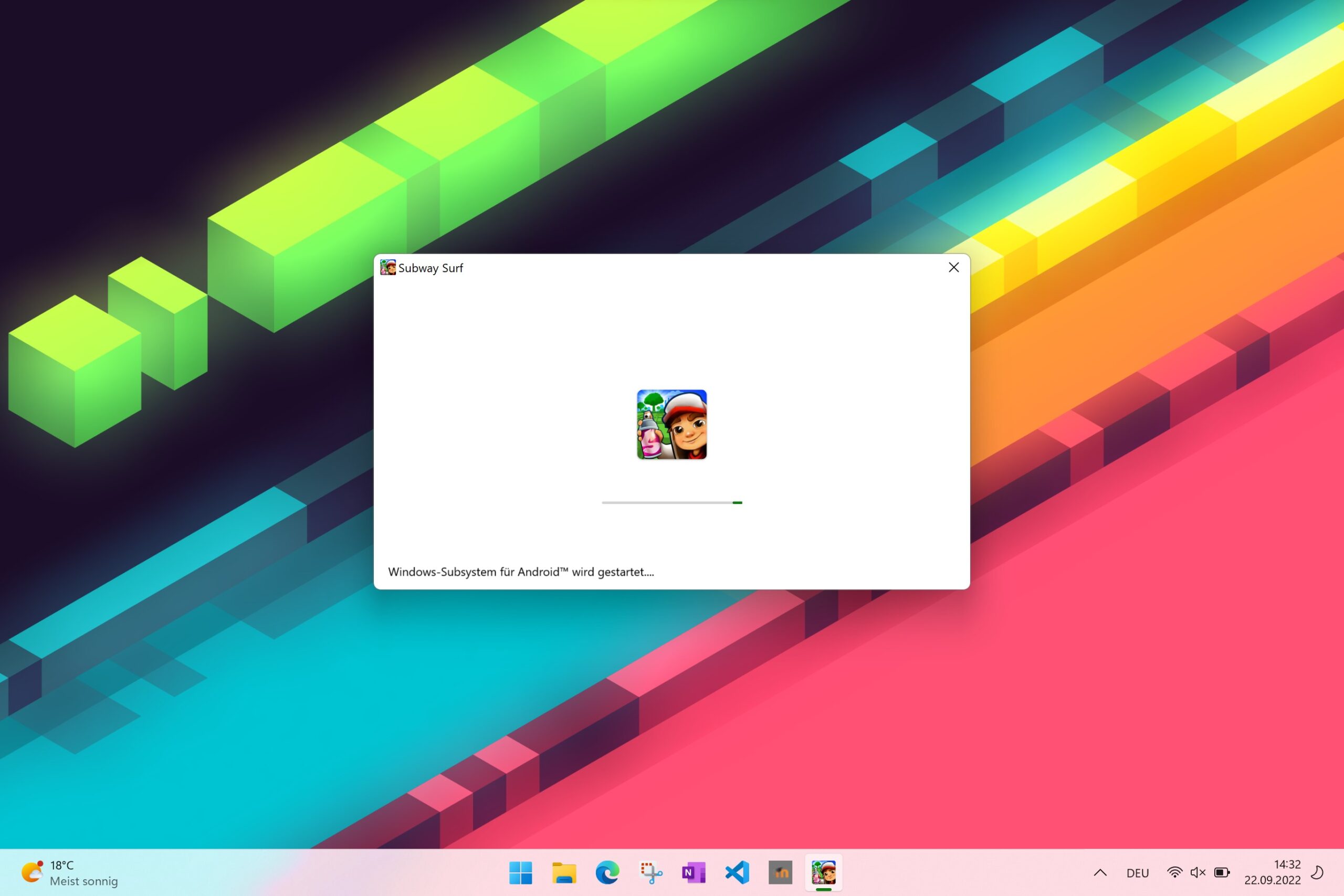Open File Explorer from the taskbar
This screenshot has height=896, width=1344.
click(x=564, y=872)
